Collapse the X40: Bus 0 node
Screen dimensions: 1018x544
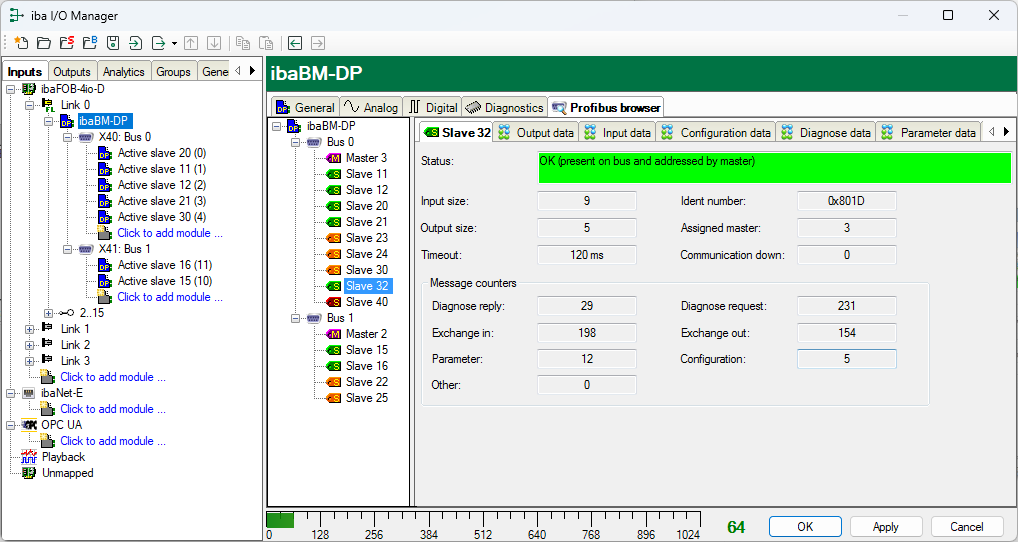click(x=67, y=137)
